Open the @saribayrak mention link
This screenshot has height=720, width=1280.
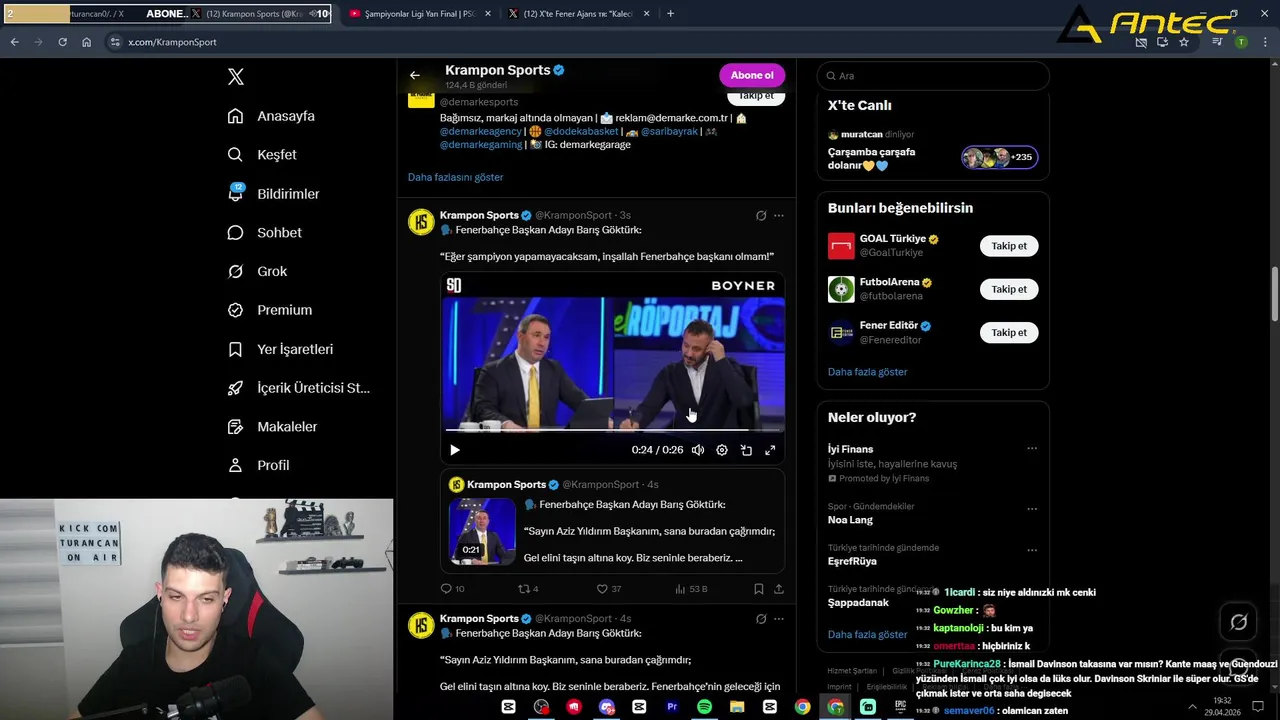click(x=670, y=131)
